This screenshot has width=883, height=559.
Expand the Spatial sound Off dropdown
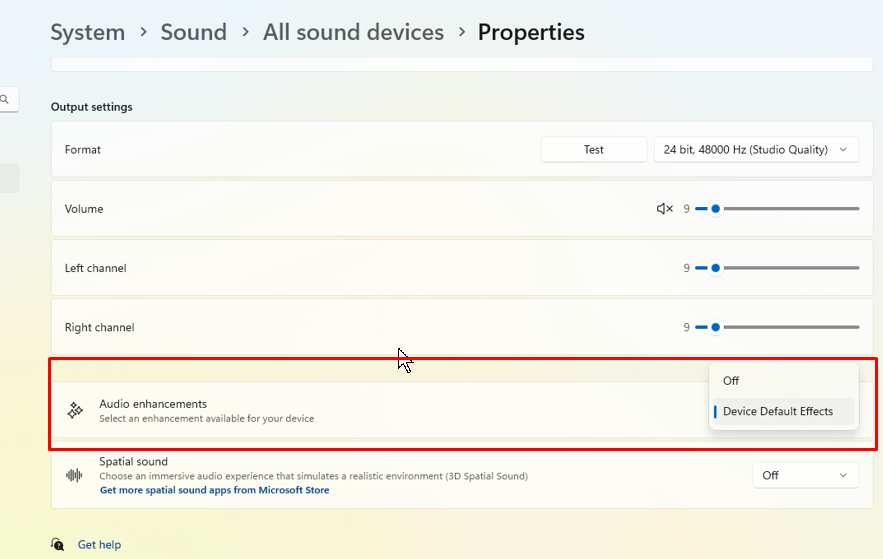point(805,476)
